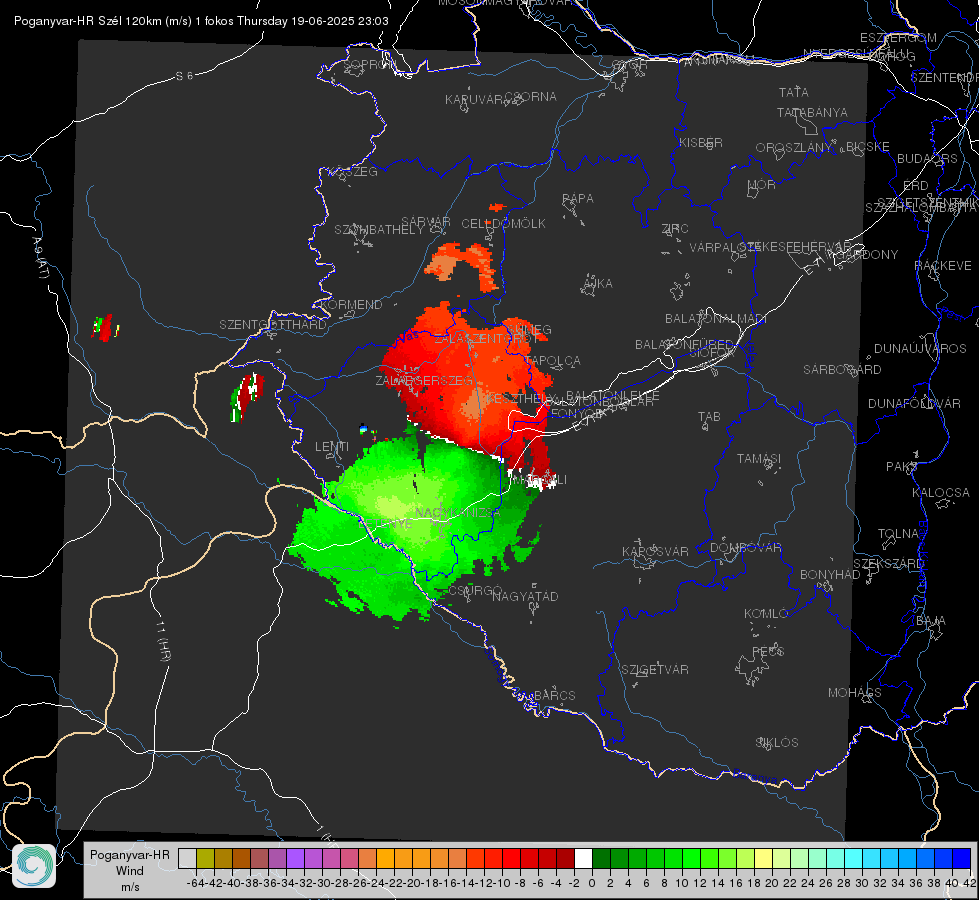The height and width of the screenshot is (900, 979).
Task: Click the KALOCSA label
Action: tap(941, 493)
